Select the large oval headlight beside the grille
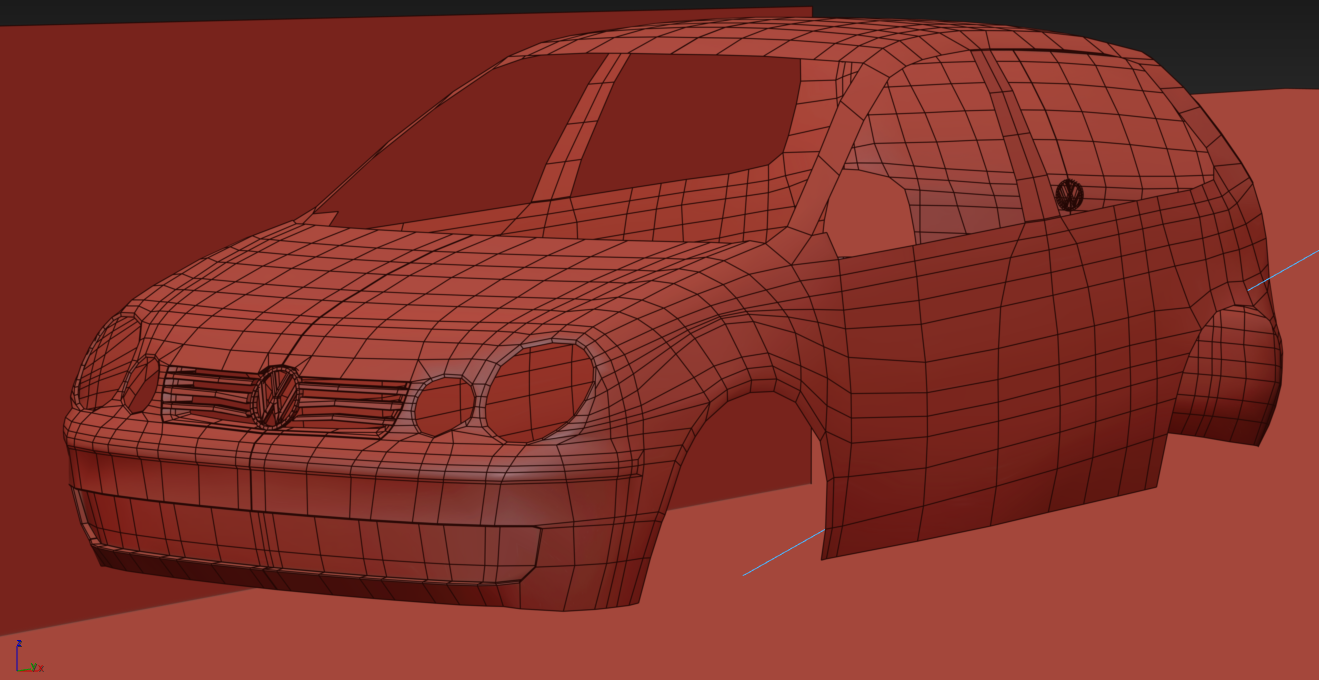The image size is (1319, 680). coord(538,391)
